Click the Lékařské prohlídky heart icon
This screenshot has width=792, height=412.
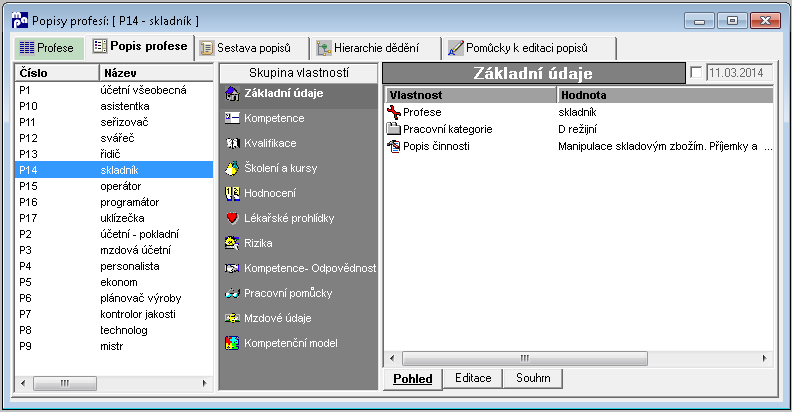[232, 218]
